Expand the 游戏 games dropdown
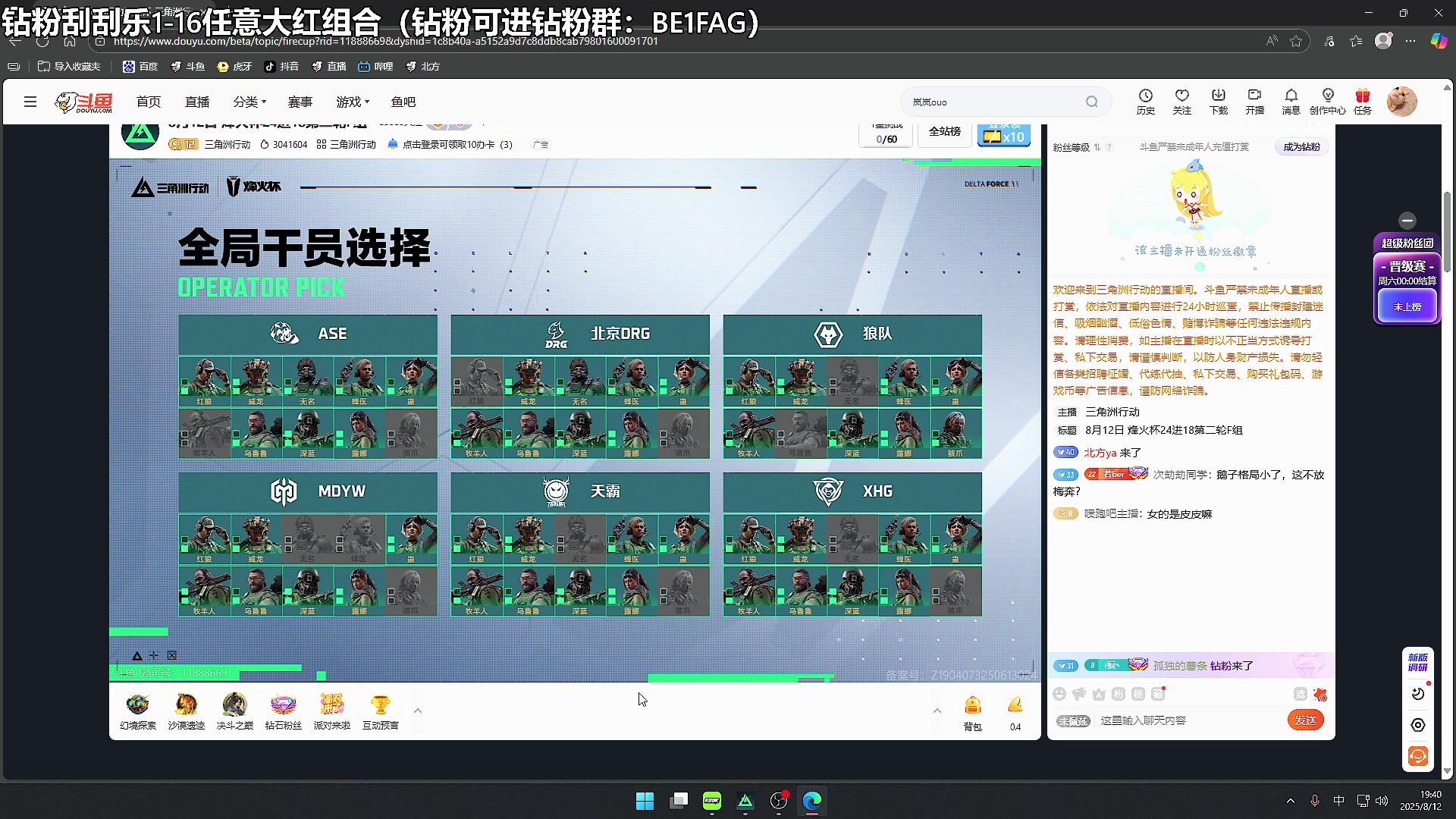1456x819 pixels. [x=353, y=102]
